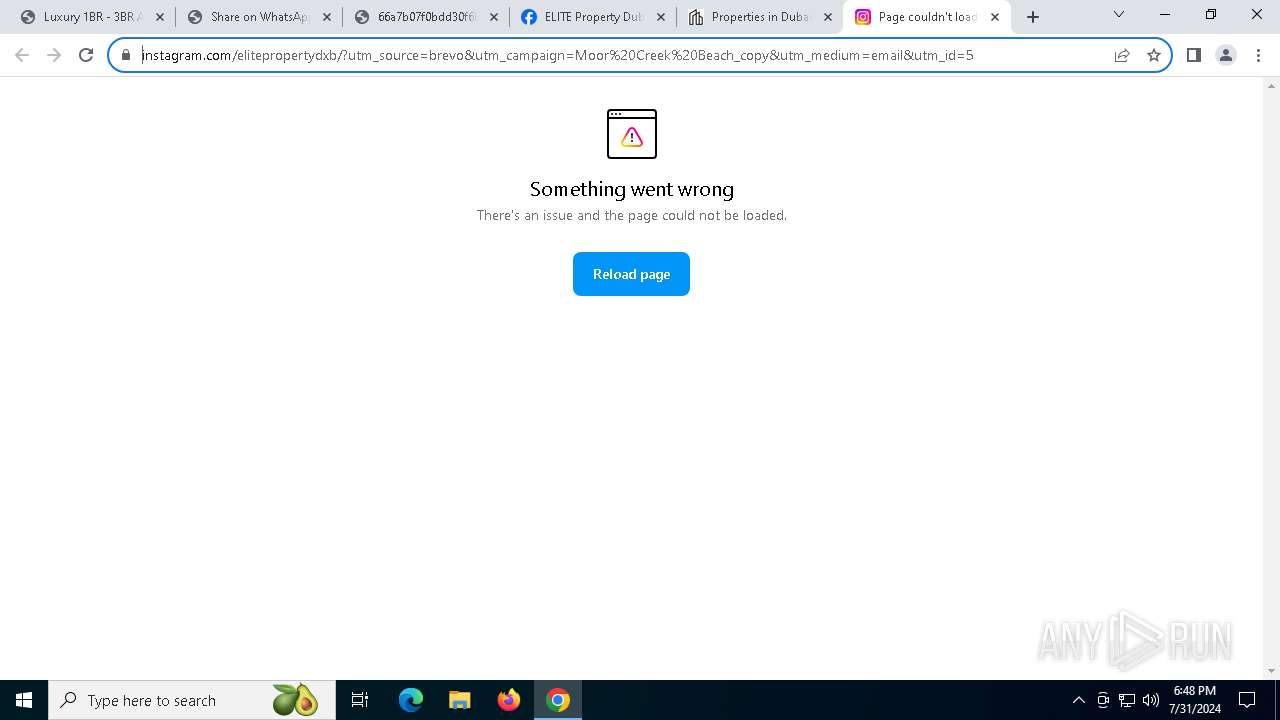
Task: Go forward to the next page
Action: click(x=54, y=55)
